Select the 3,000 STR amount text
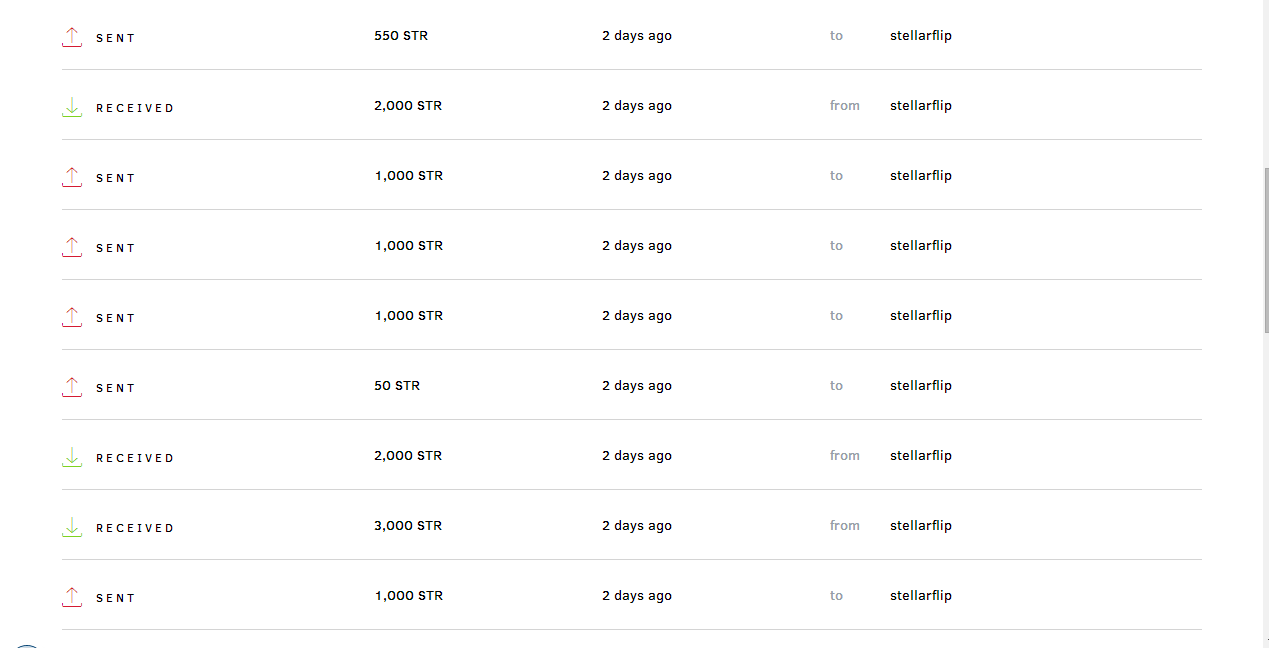The image size is (1269, 648). (408, 526)
